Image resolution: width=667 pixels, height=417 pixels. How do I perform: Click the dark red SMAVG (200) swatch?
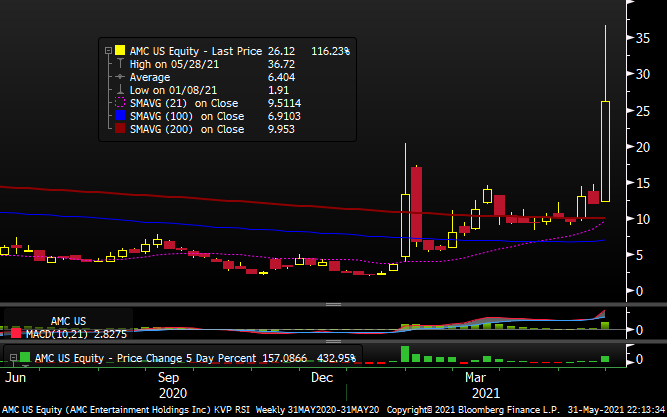tap(120, 129)
